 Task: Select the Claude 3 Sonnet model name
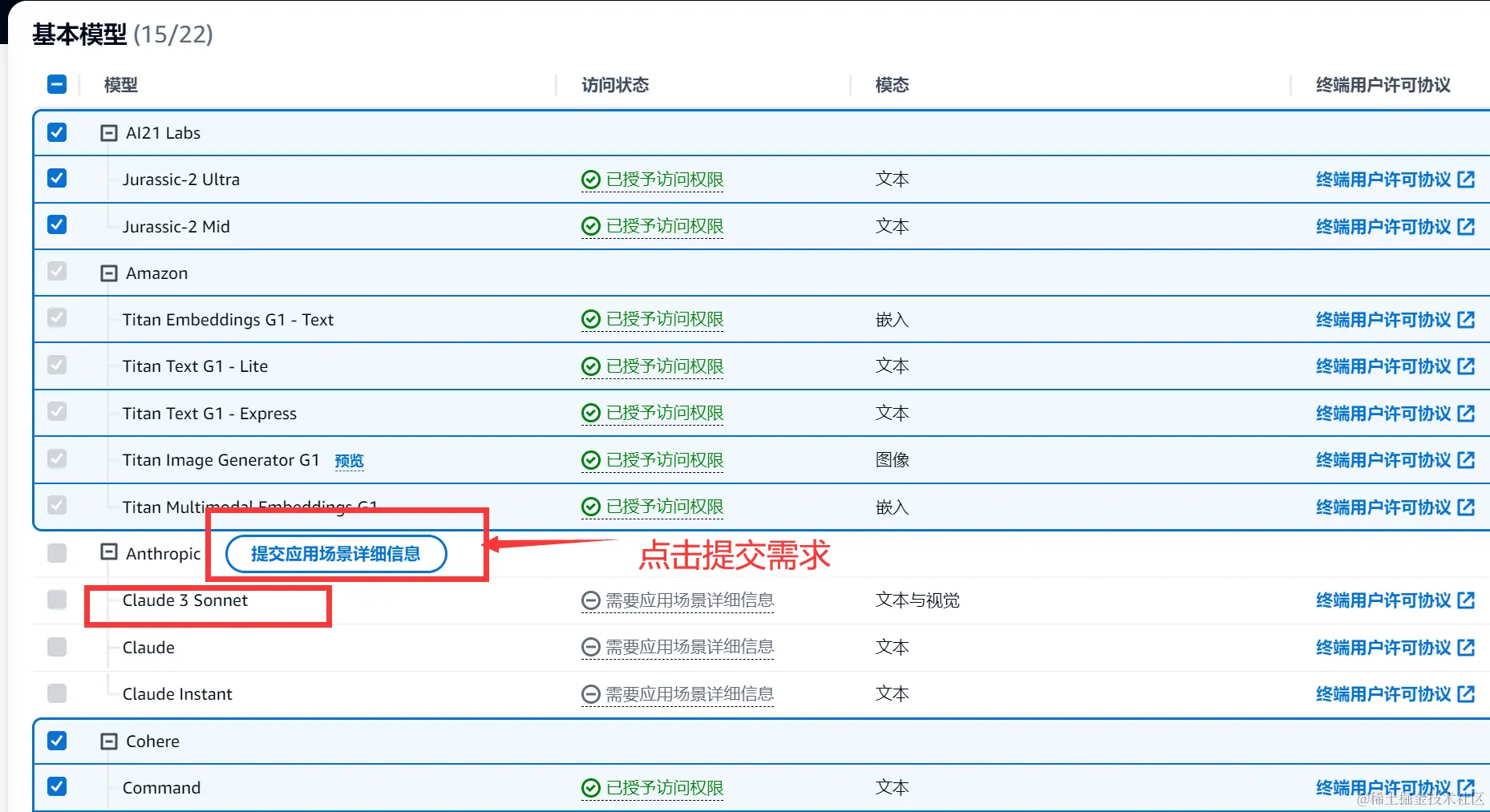185,600
